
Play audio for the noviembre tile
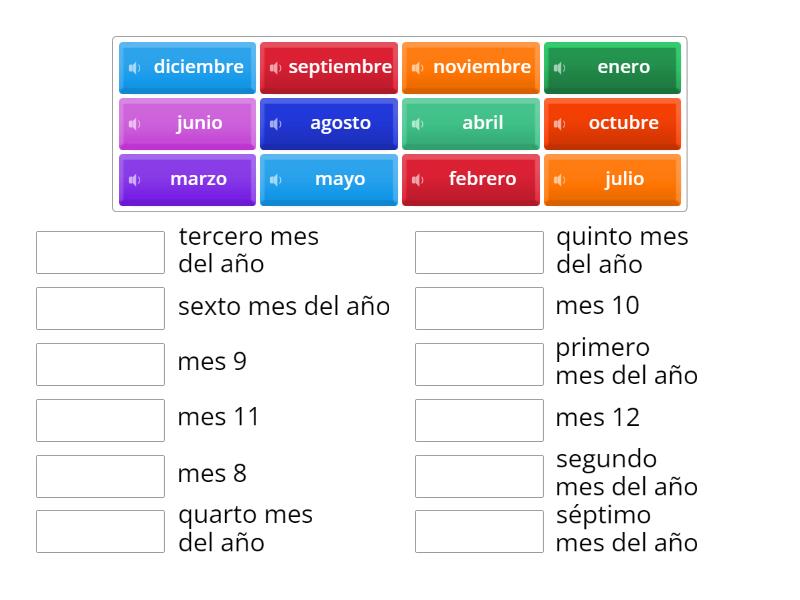[x=419, y=67]
